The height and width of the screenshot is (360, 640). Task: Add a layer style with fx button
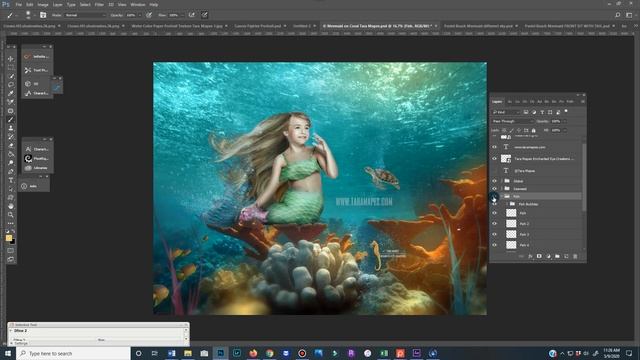530,256
